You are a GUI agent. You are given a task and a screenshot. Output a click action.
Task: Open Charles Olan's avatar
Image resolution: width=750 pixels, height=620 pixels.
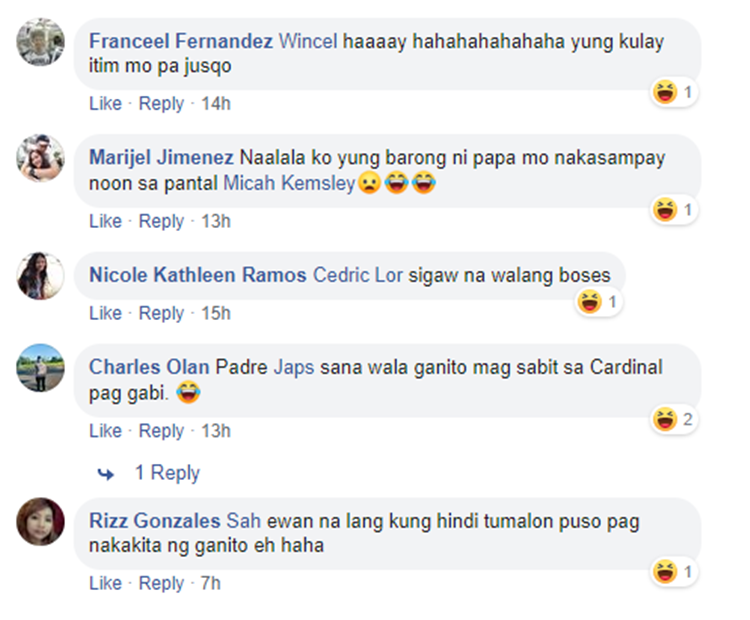coord(41,368)
